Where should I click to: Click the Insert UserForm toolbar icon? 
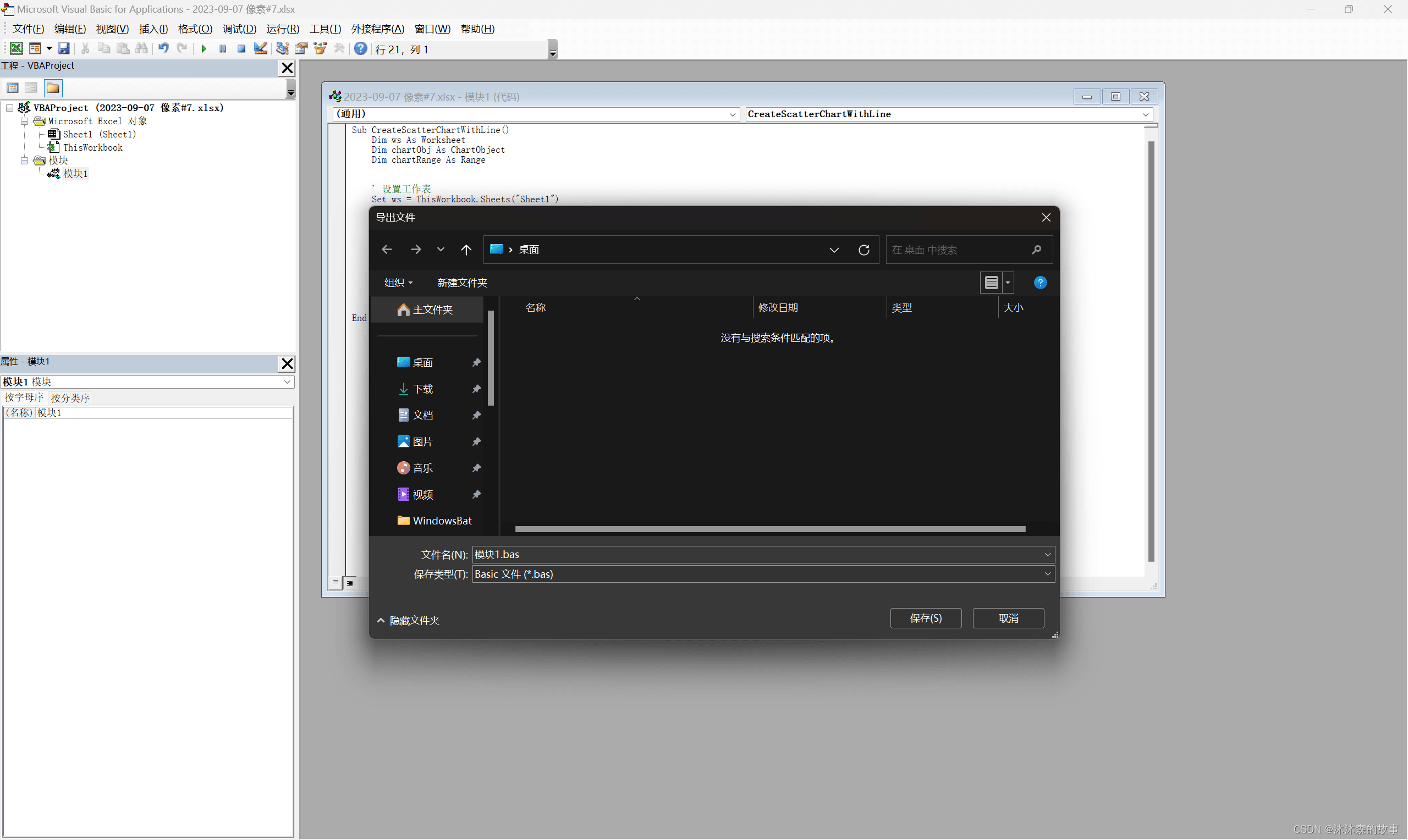pyautogui.click(x=35, y=49)
